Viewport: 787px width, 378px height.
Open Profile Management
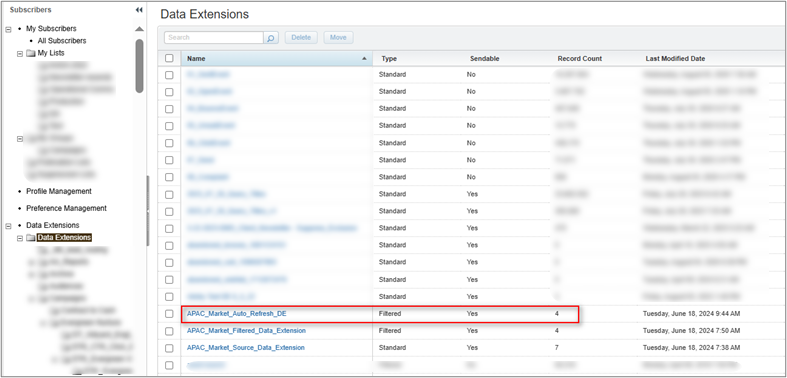[59, 191]
